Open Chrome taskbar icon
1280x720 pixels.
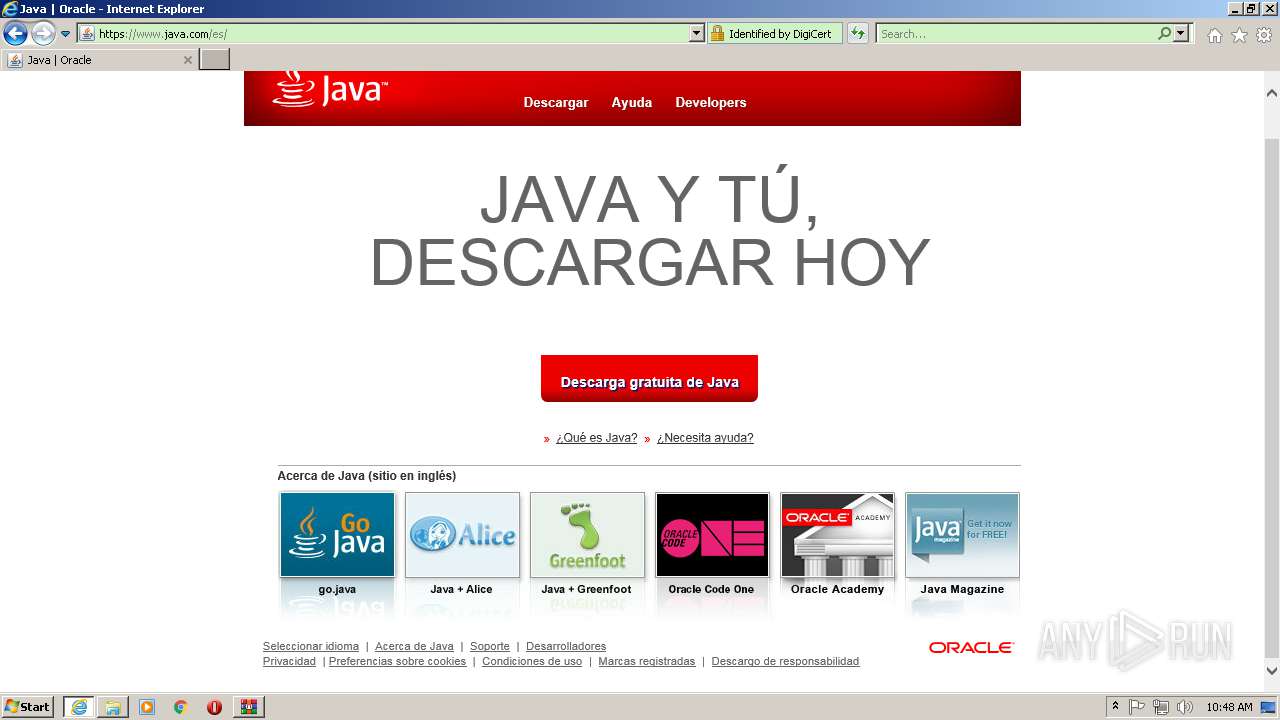pyautogui.click(x=180, y=707)
